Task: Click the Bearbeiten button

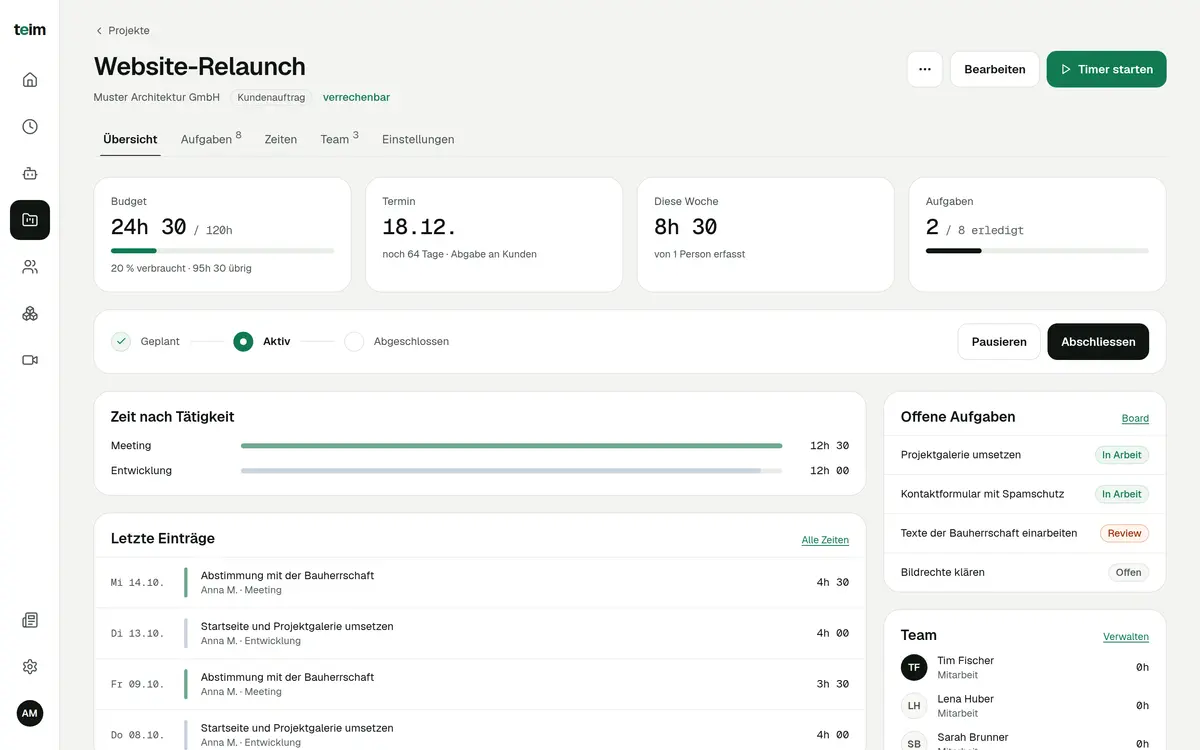Action: (x=995, y=69)
